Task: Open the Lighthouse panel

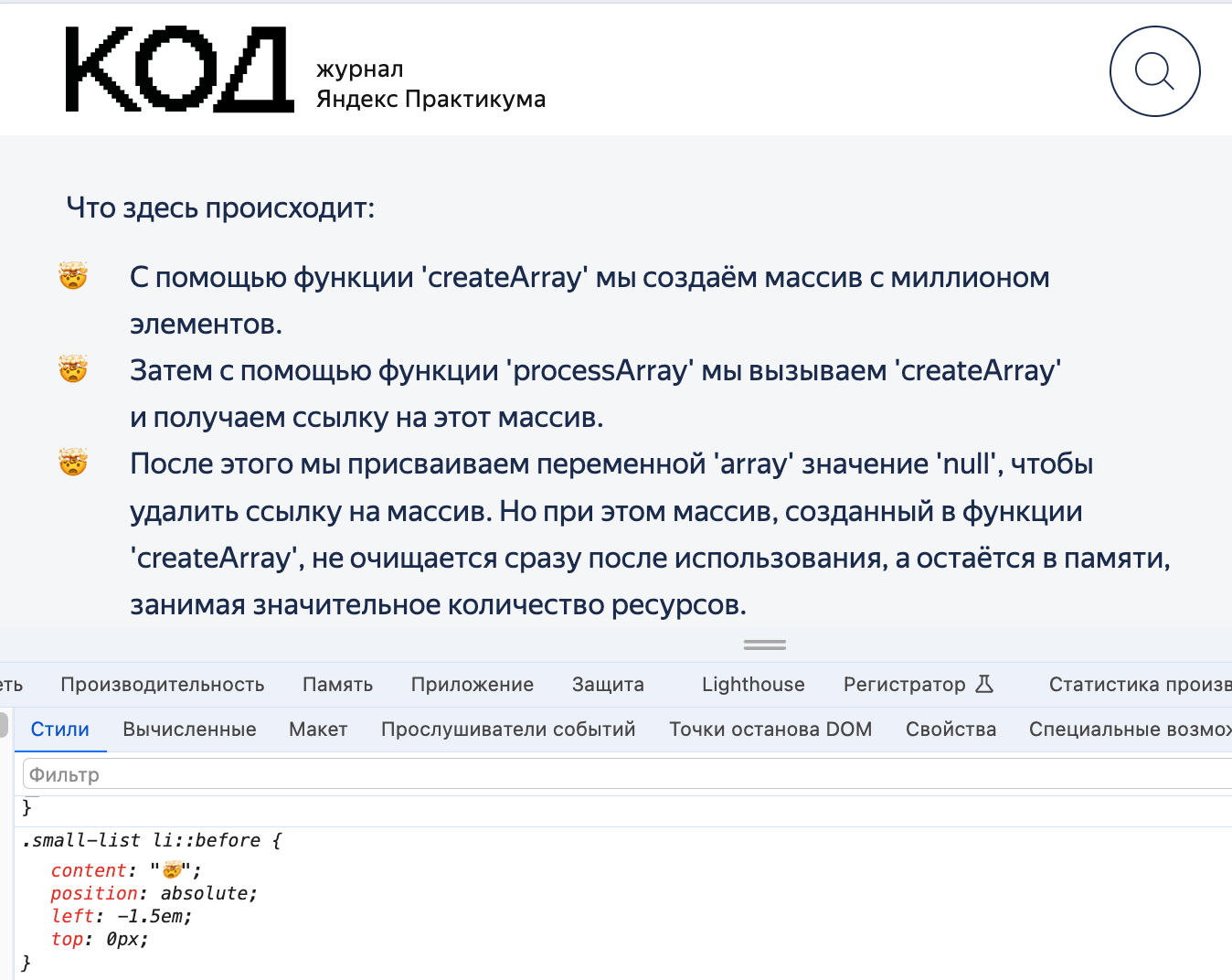Action: [x=752, y=684]
